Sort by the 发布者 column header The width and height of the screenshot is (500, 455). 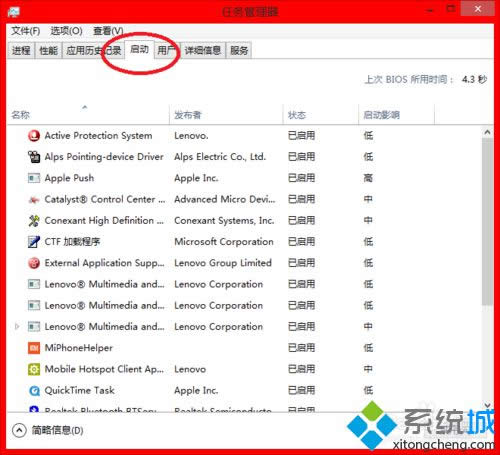[x=226, y=115]
